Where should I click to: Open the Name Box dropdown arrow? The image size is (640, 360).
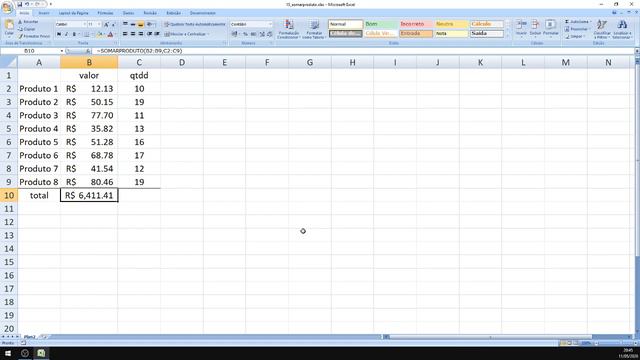point(62,51)
